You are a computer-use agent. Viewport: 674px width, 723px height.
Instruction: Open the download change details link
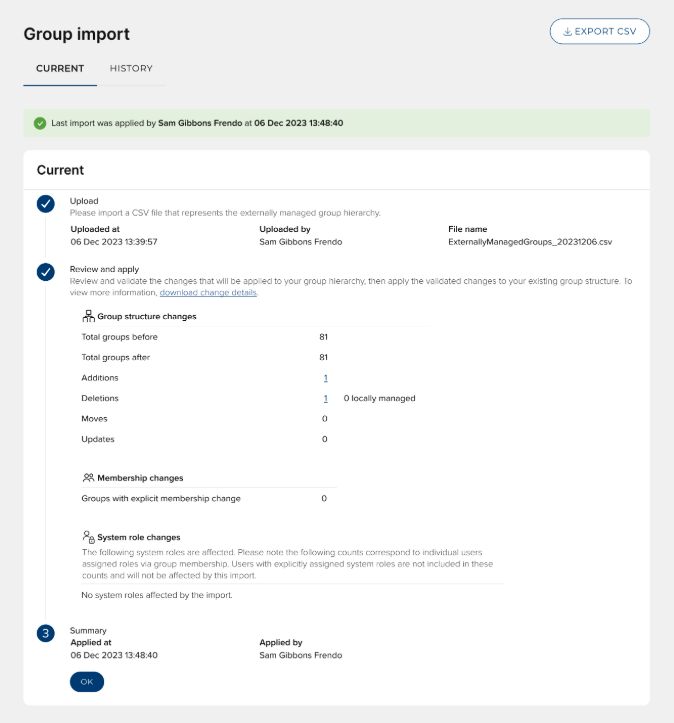[209, 293]
